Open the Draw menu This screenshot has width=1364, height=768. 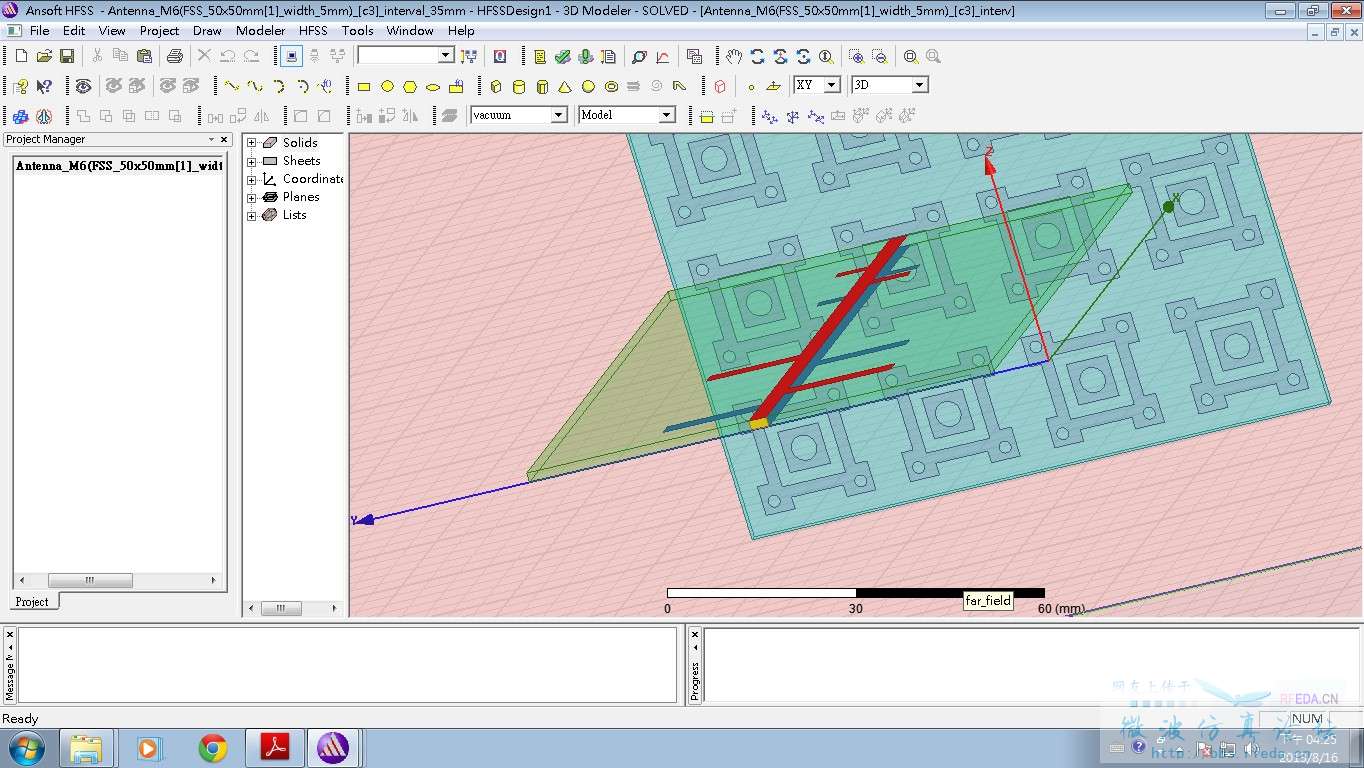[x=207, y=31]
